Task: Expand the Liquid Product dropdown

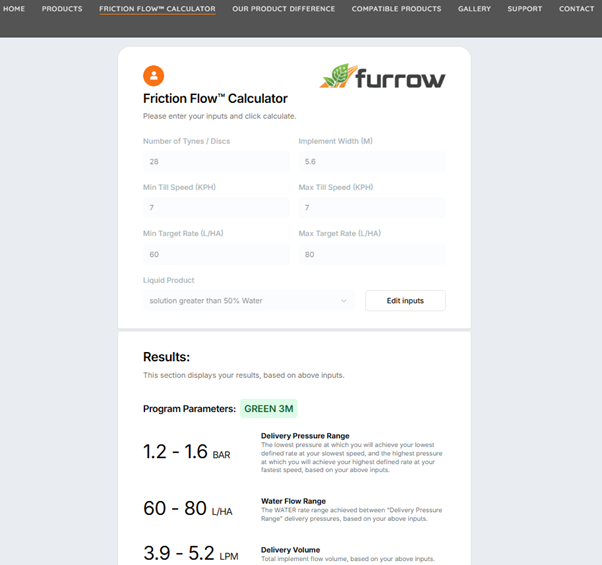Action: pyautogui.click(x=249, y=301)
